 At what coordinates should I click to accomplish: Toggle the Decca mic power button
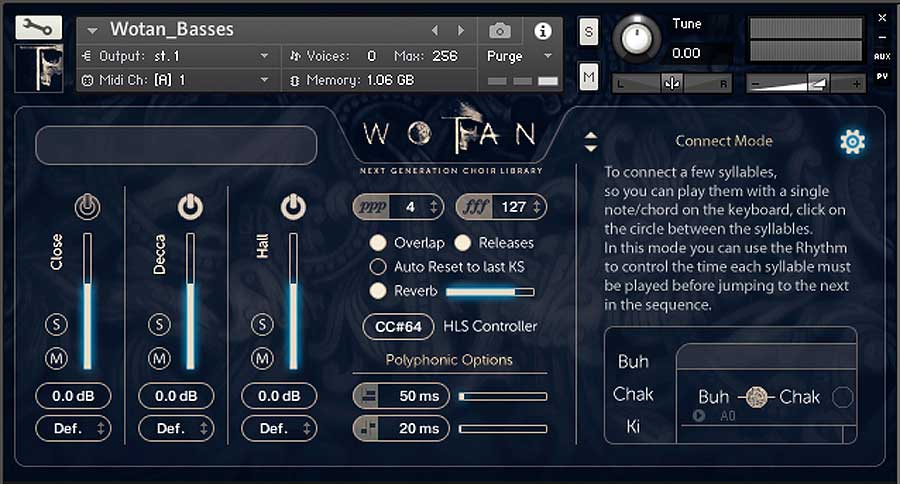190,207
